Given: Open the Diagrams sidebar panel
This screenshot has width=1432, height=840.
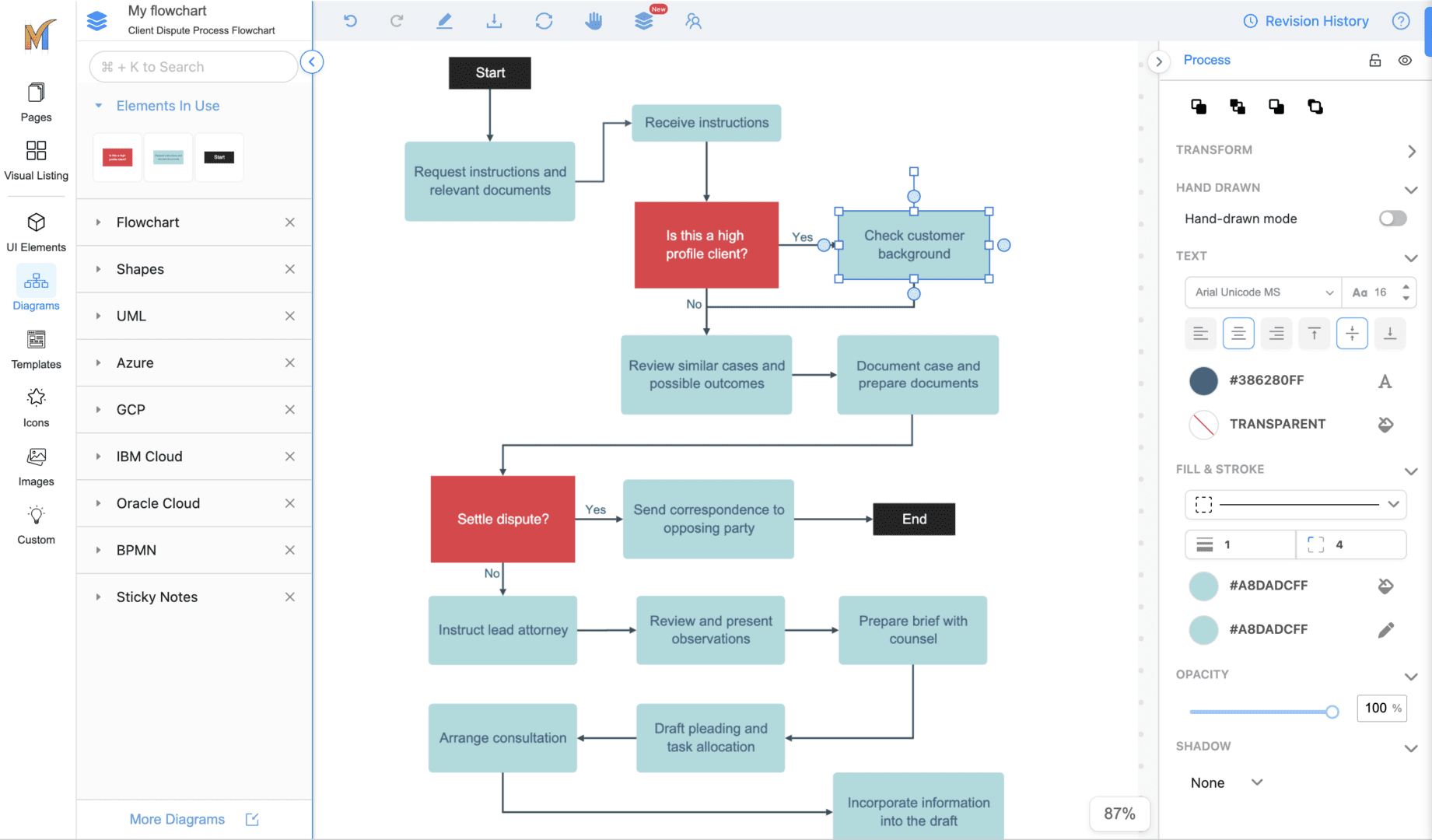Looking at the screenshot, I should tap(36, 289).
